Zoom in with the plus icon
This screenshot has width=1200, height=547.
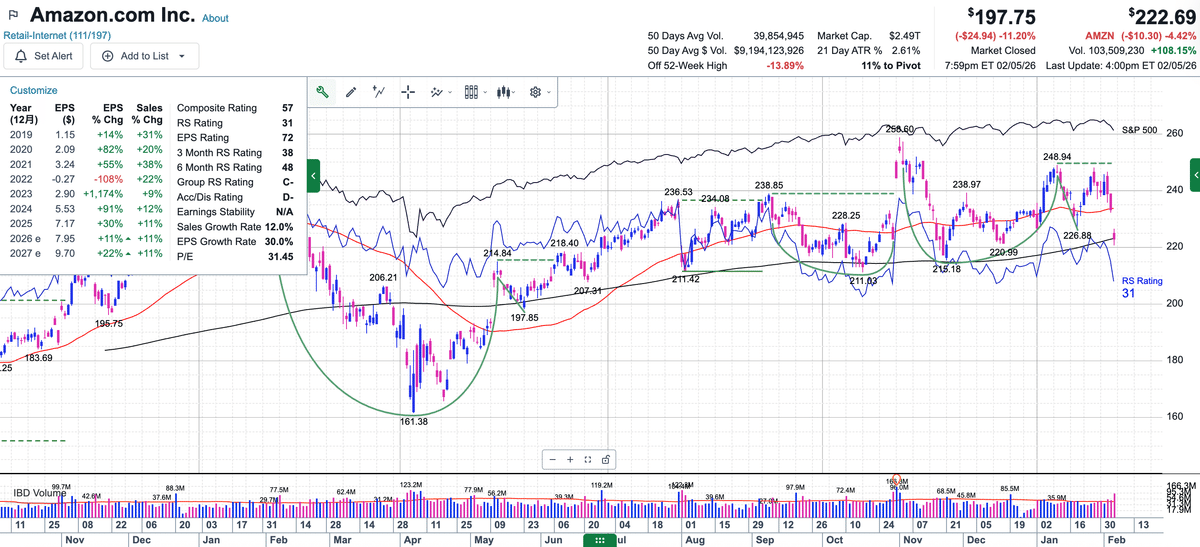click(570, 459)
